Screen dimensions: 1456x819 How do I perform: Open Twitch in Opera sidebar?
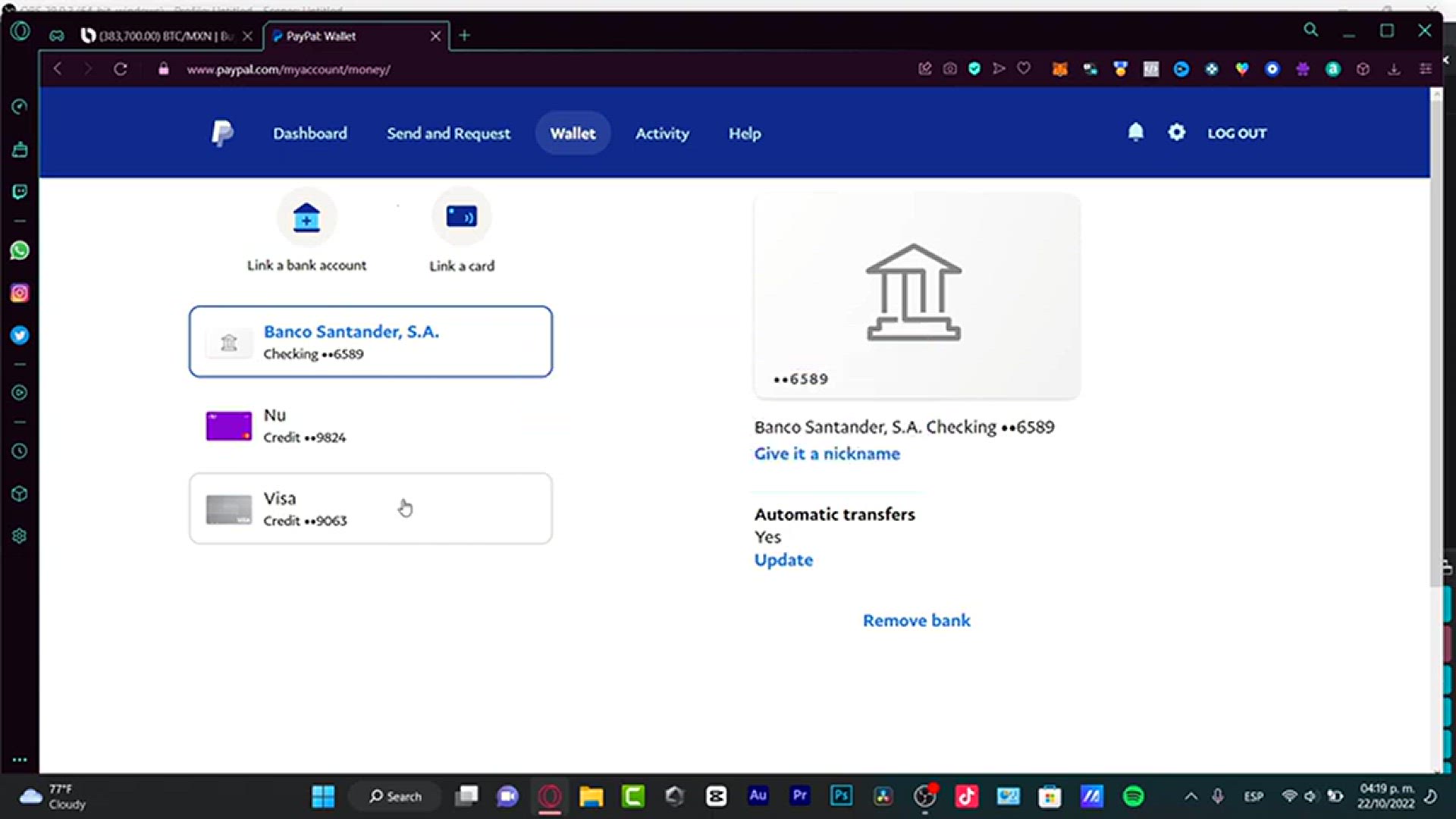coord(20,191)
